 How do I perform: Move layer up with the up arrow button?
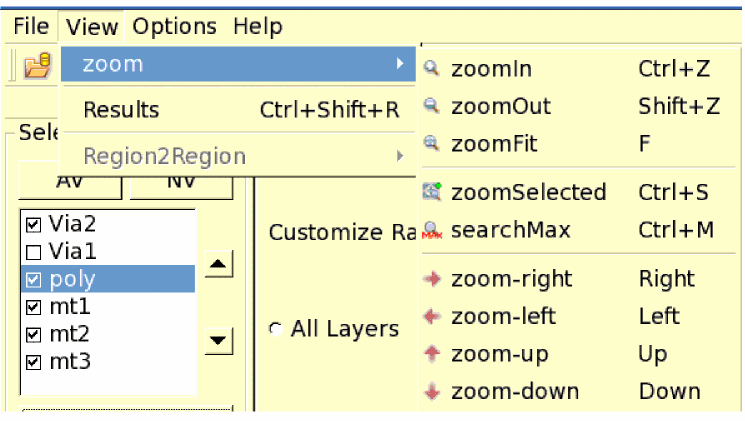218,265
